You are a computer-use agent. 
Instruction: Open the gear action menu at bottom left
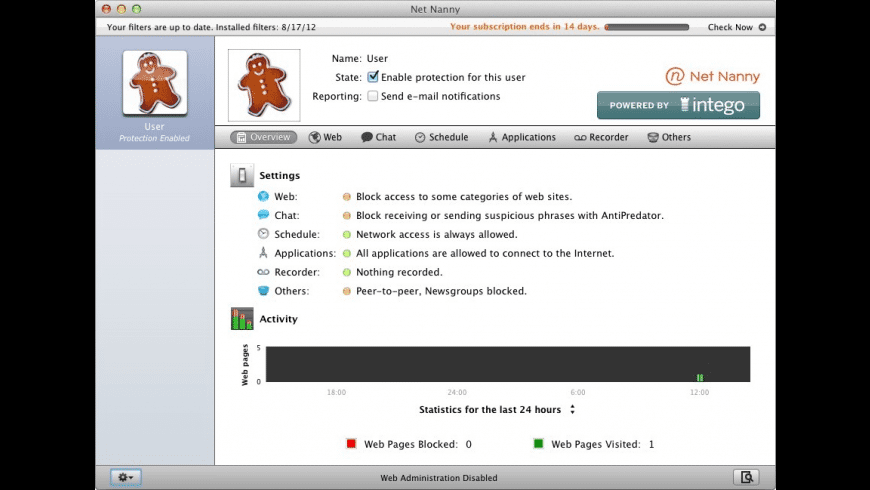point(125,477)
